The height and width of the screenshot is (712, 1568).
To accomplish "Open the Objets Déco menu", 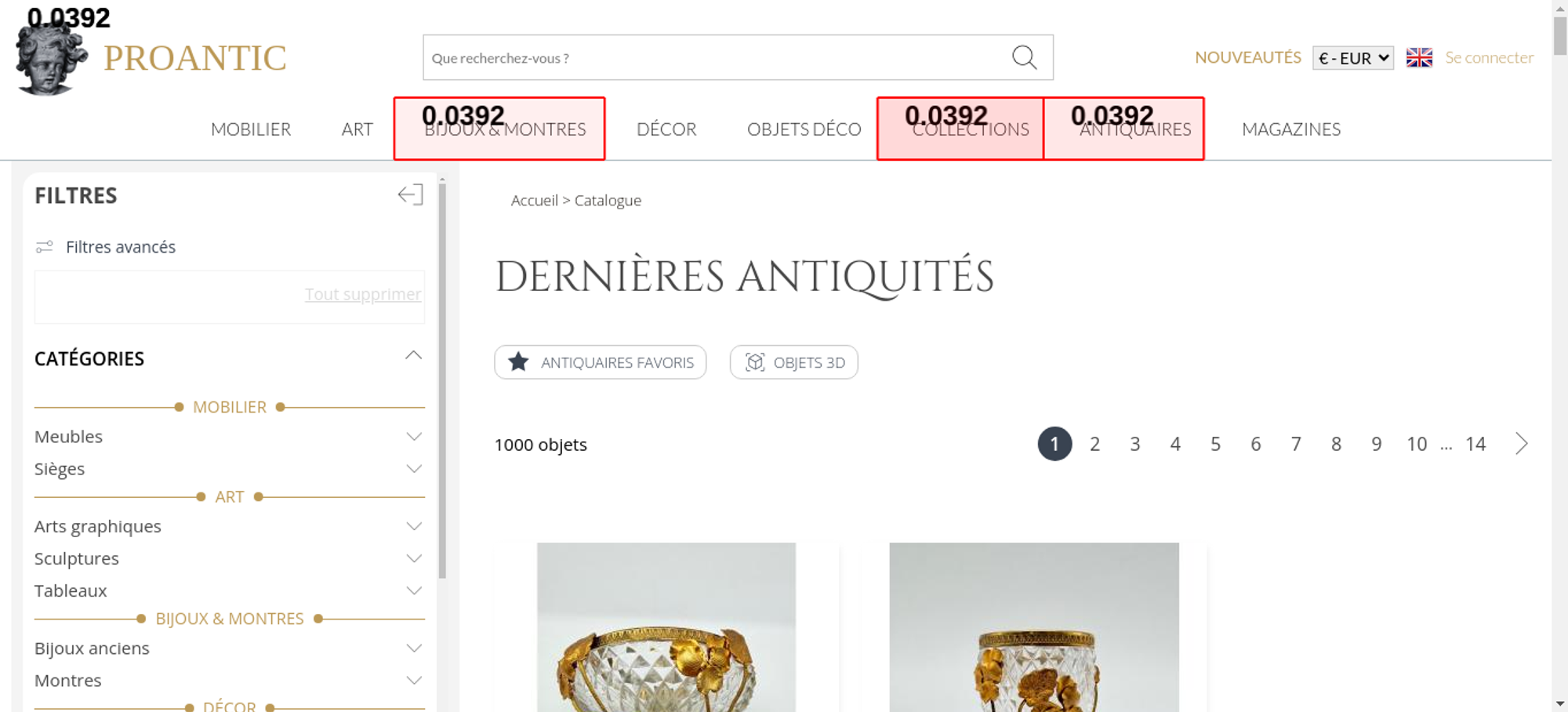I will pyautogui.click(x=804, y=129).
